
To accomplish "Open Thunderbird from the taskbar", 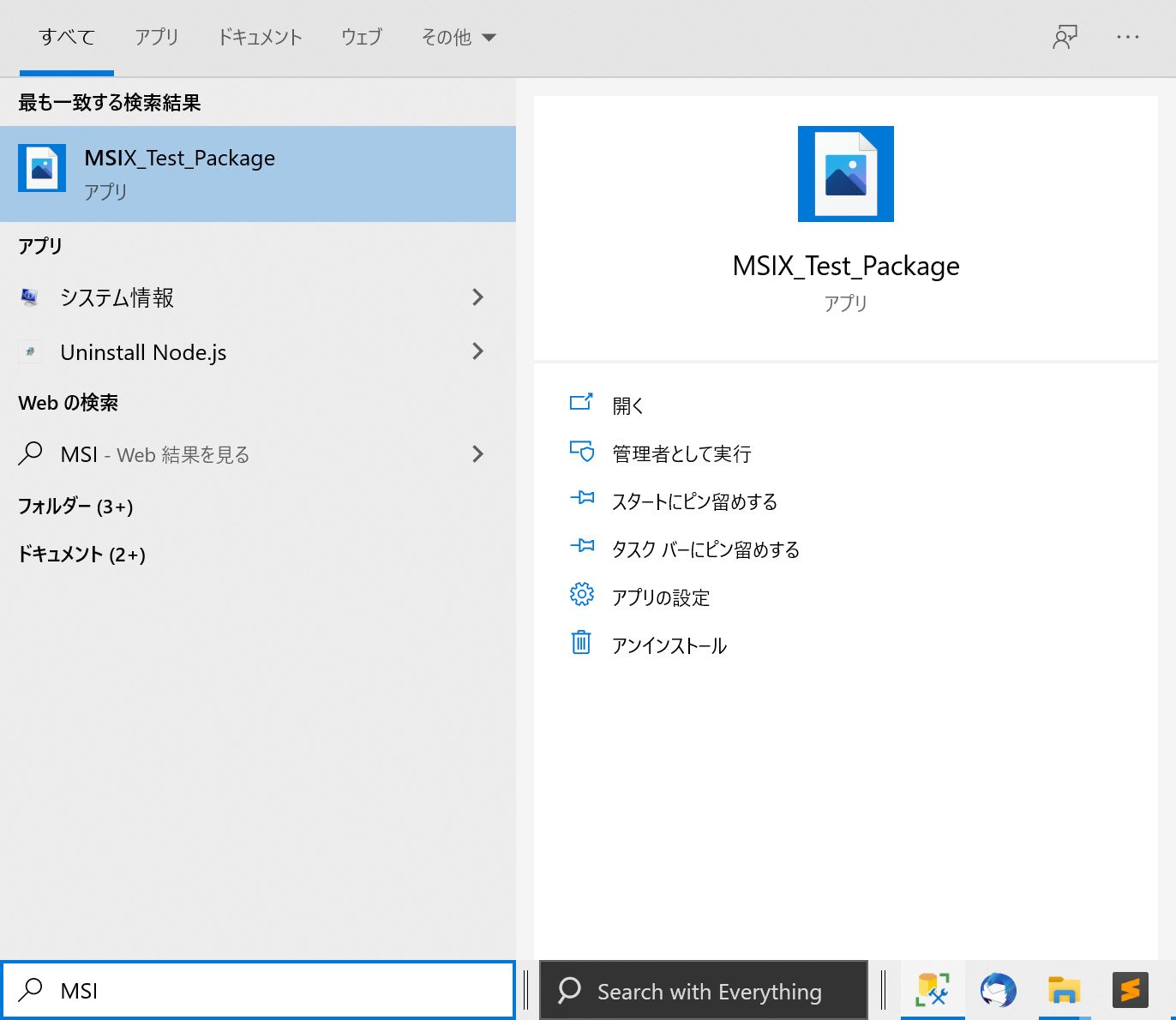I will pos(998,990).
